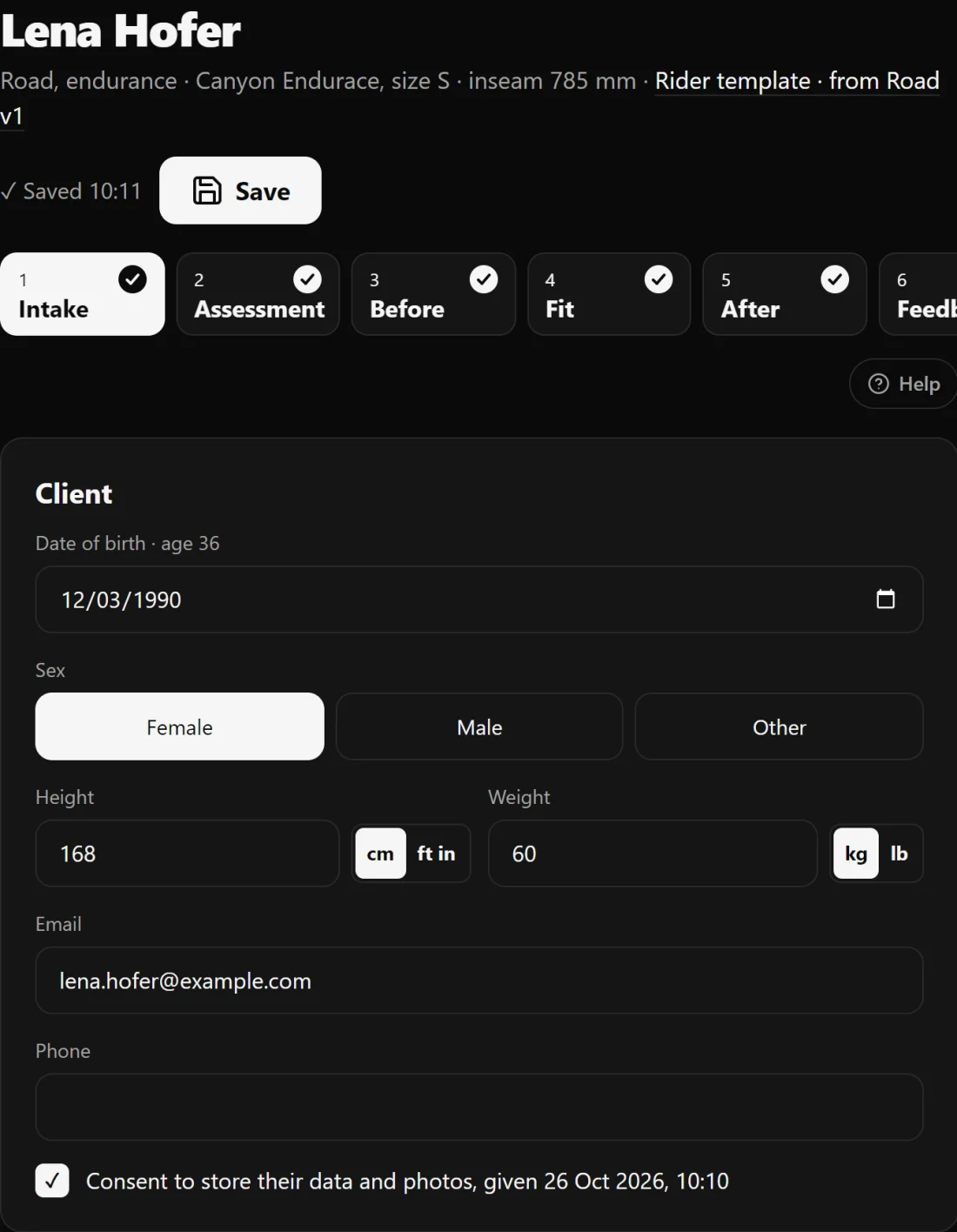The image size is (957, 1232).
Task: Set weight unit to kg
Action: 856,854
